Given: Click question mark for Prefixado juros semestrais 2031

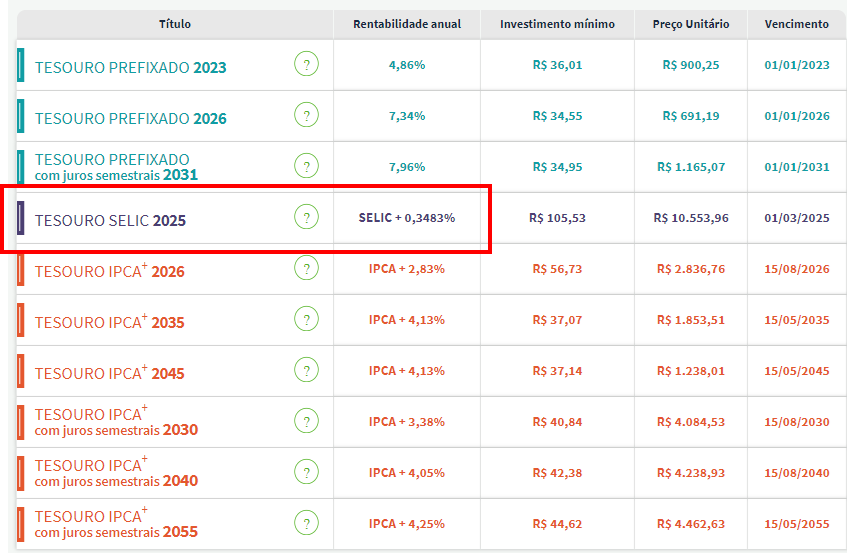Looking at the screenshot, I should [x=306, y=167].
